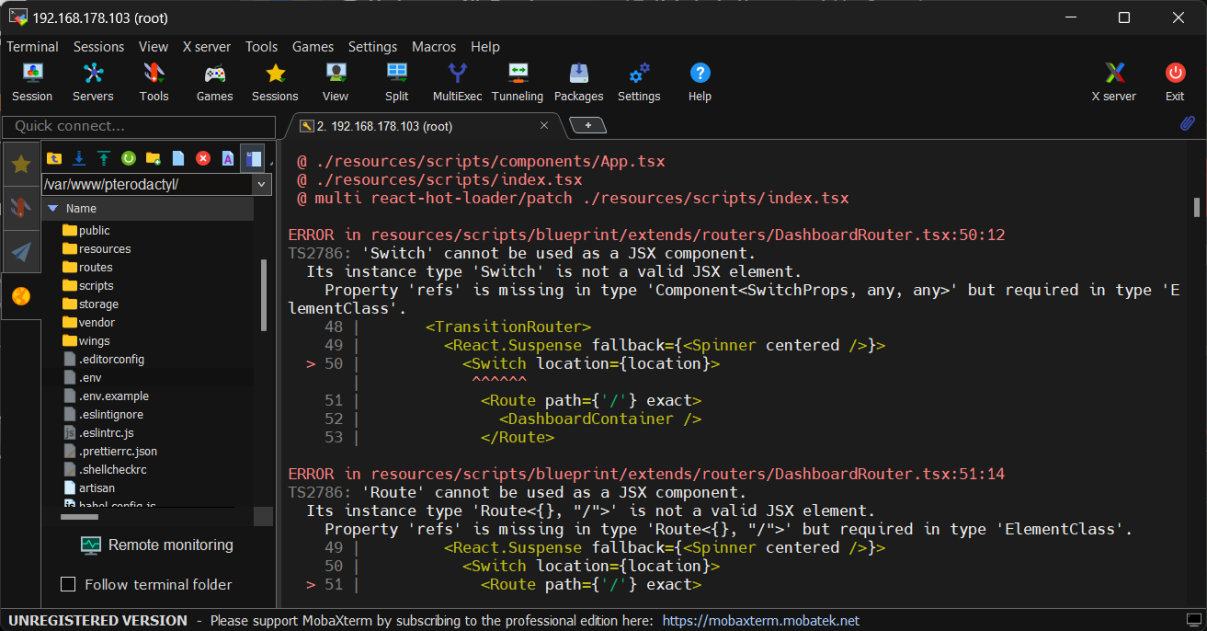Create a new folder in SFTP browser

[x=153, y=158]
